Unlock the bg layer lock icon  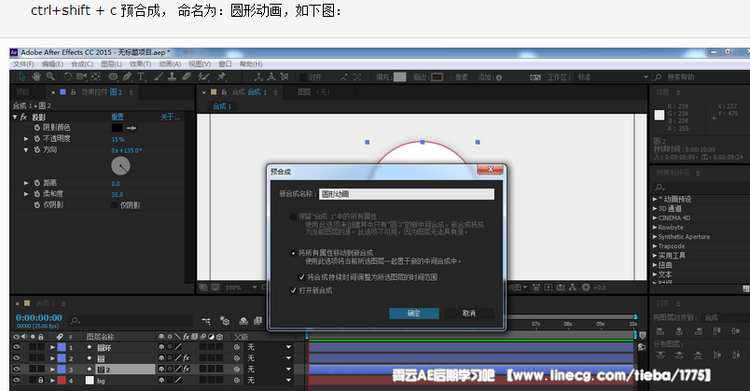coord(41,380)
